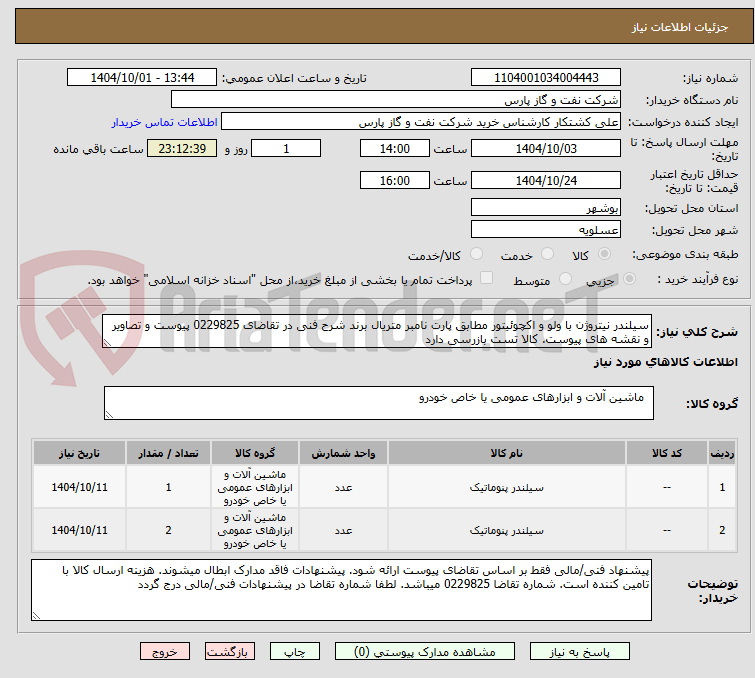Click the quantity 2 cell in row 2
This screenshot has width=755, height=678.
168,530
